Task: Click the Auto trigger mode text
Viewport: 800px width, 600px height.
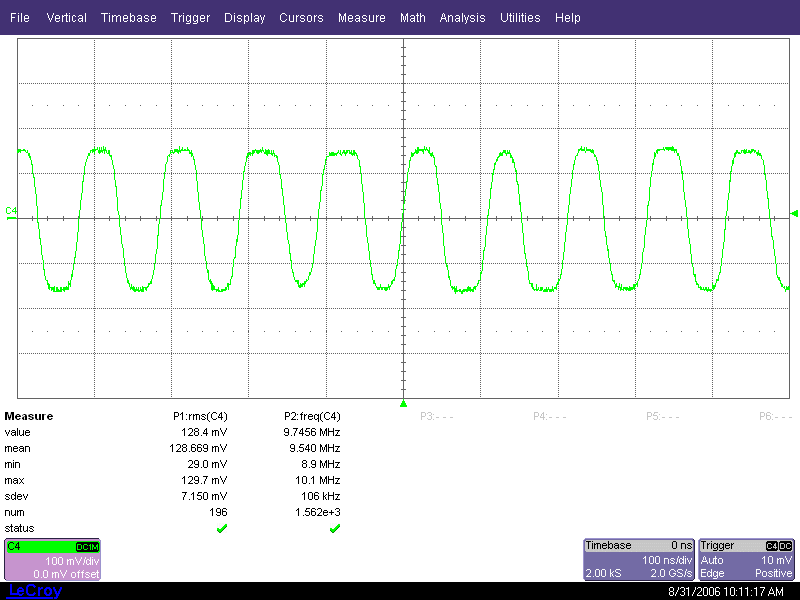Action: pyautogui.click(x=712, y=560)
